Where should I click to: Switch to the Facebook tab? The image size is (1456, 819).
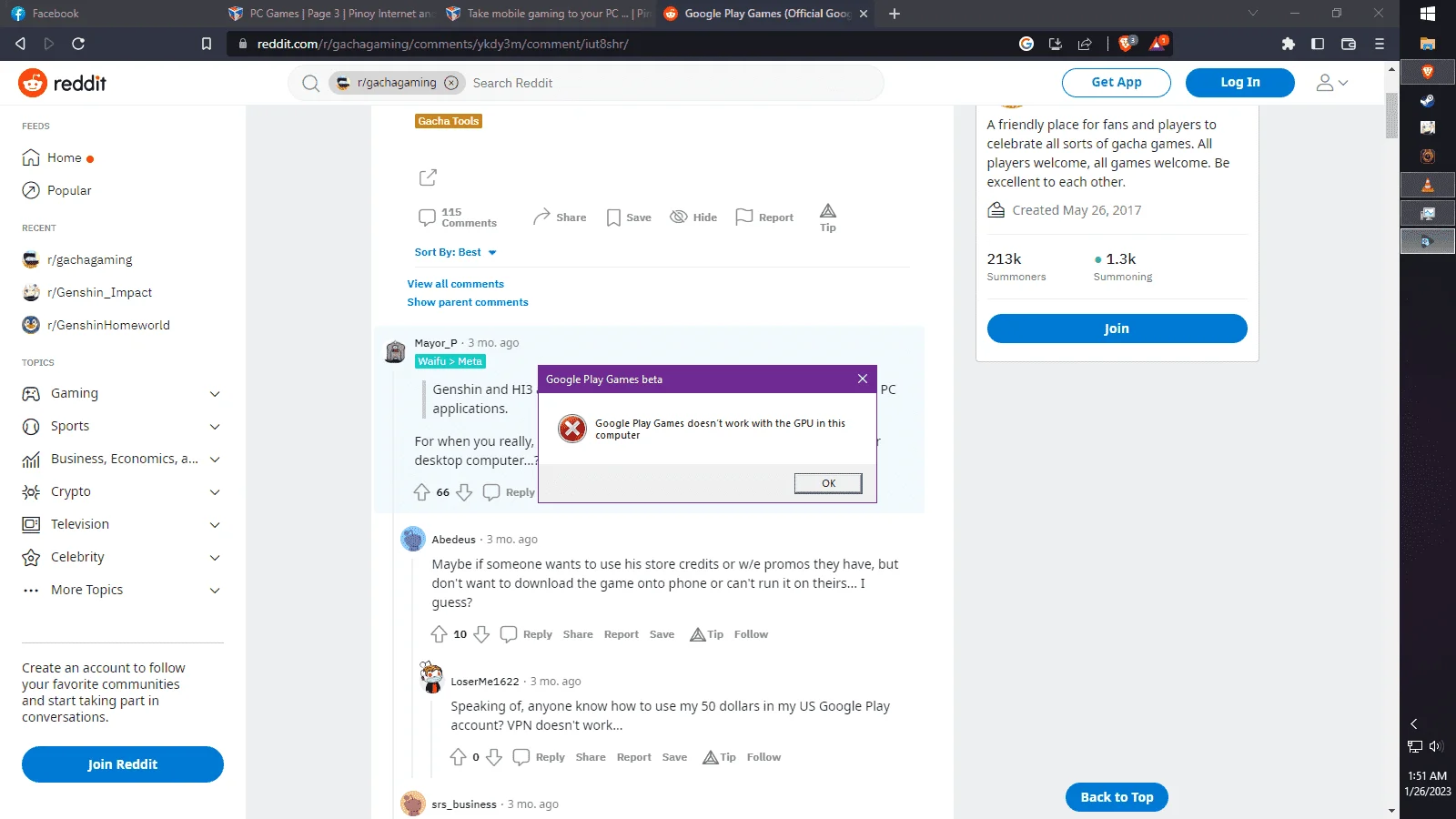coord(107,14)
